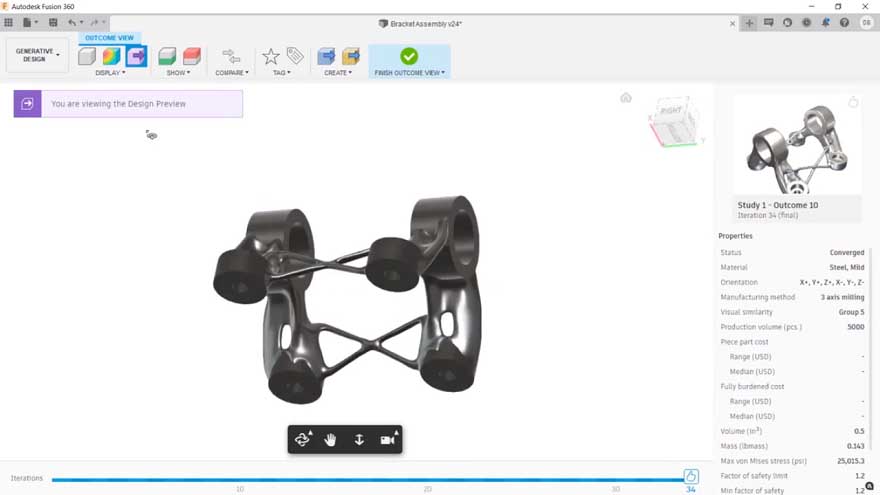This screenshot has height=495, width=880.
Task: Click the Iterations slider track at 10
Action: point(240,480)
